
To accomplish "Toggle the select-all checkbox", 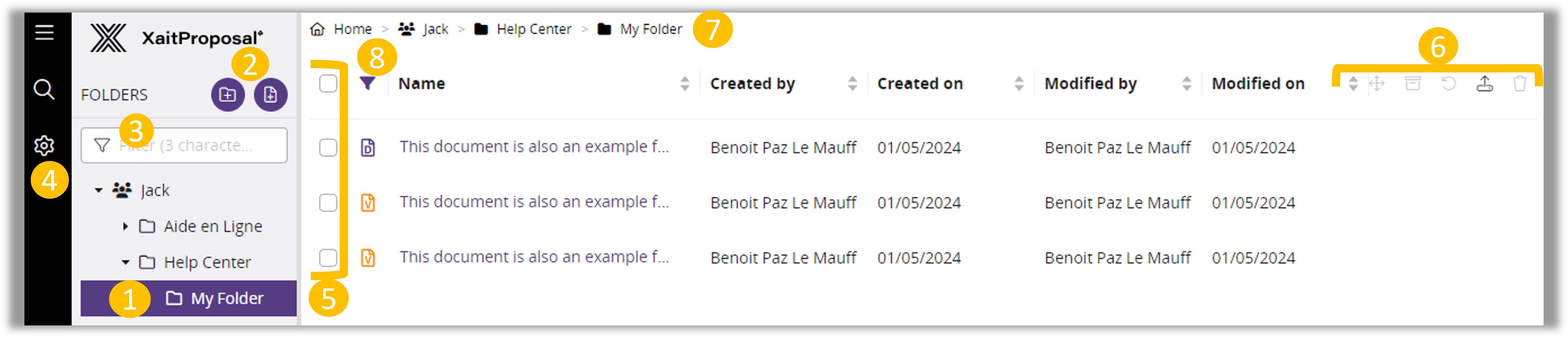I will click(x=328, y=83).
